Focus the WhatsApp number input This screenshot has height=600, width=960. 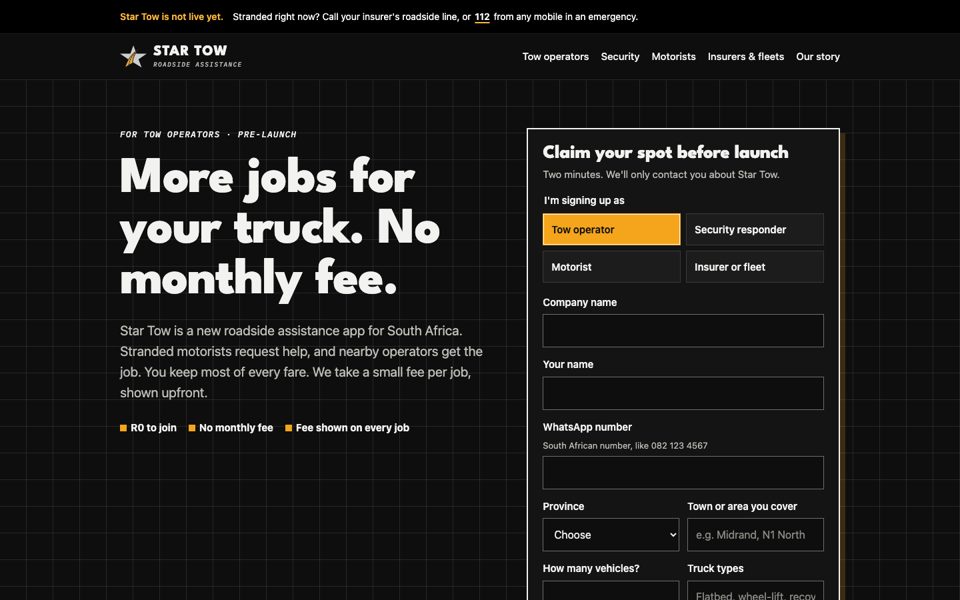coord(683,473)
